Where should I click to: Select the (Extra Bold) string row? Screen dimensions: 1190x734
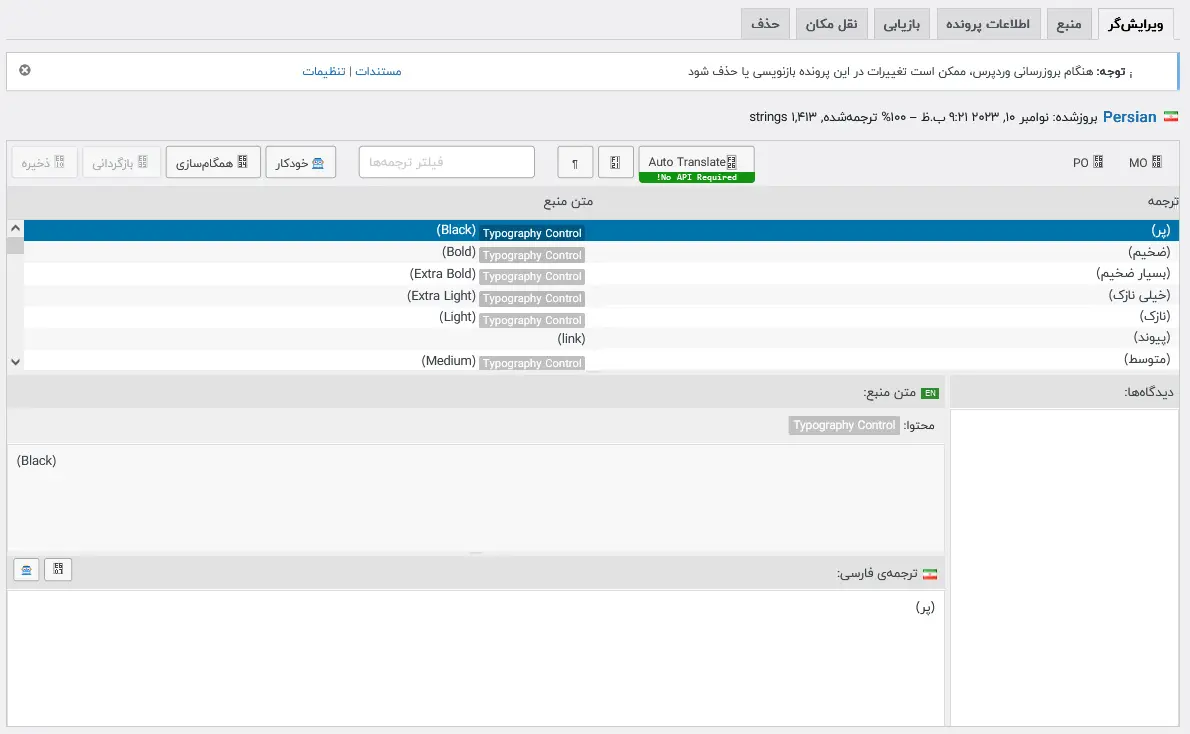tap(600, 274)
